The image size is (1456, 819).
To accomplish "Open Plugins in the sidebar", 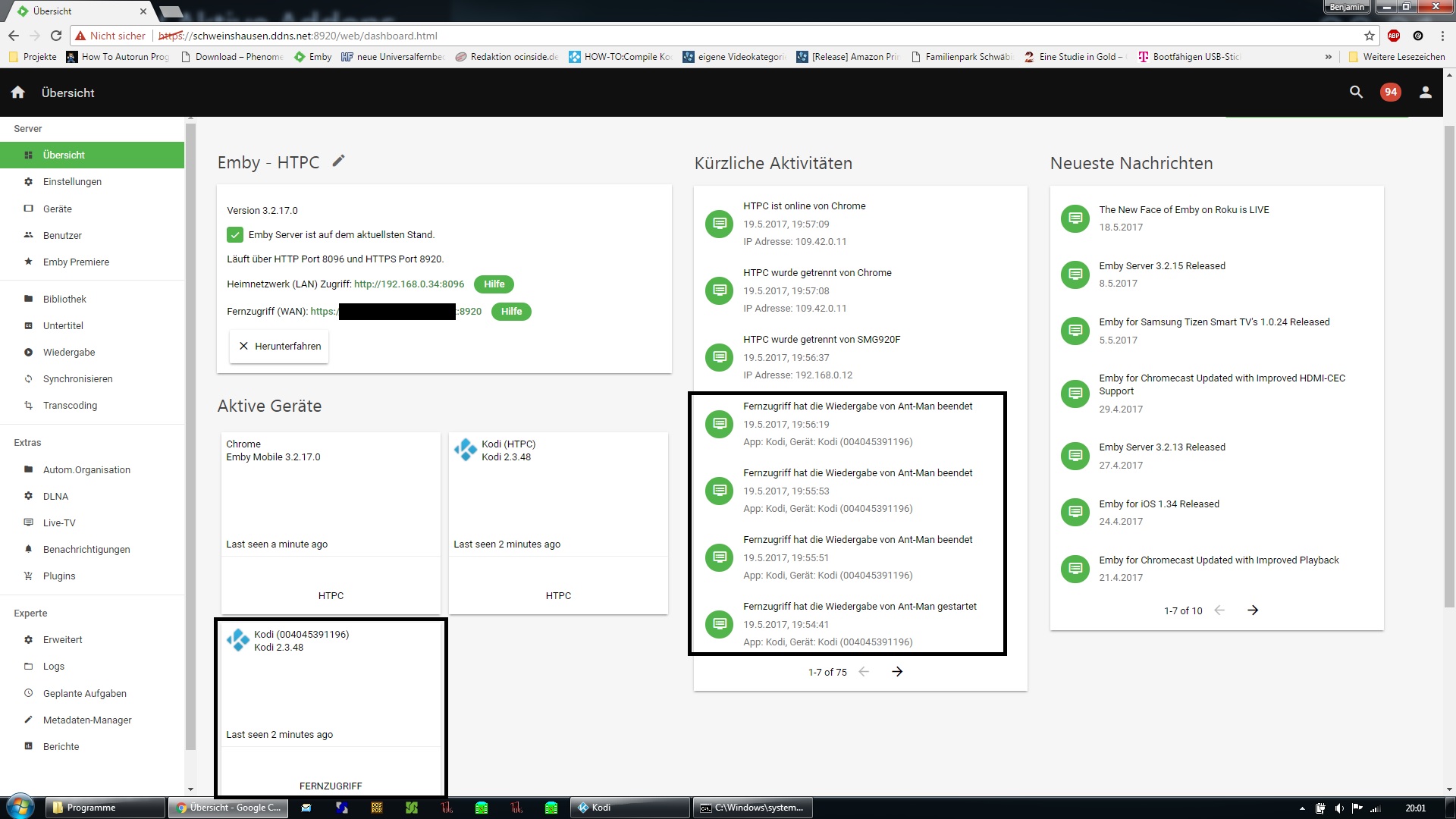I will [92, 576].
